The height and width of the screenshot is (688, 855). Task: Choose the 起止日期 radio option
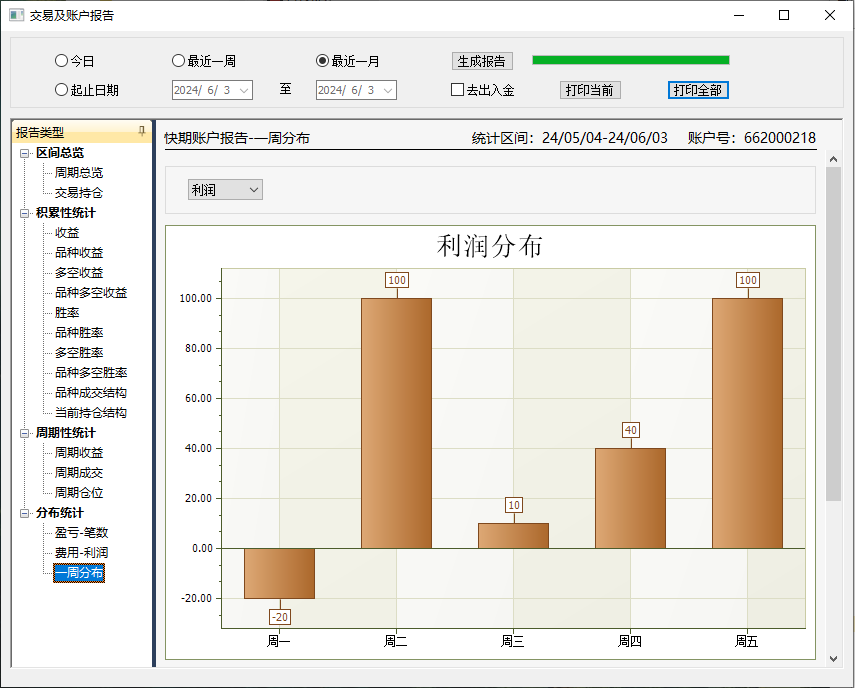pyautogui.click(x=62, y=90)
